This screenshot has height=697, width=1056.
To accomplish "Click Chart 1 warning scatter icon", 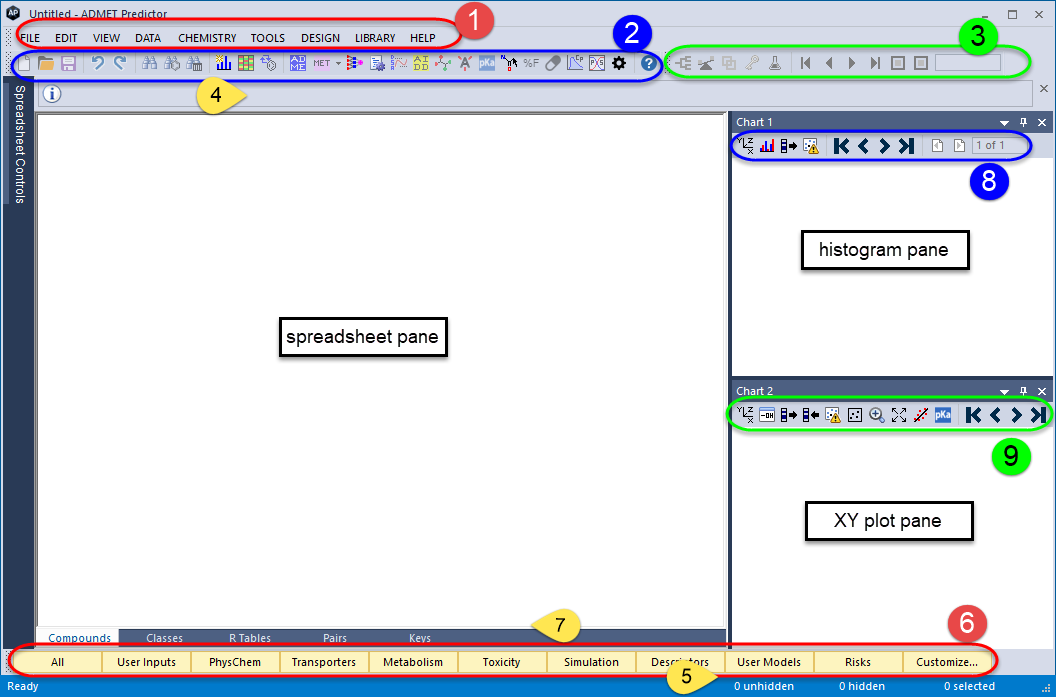I will point(811,145).
